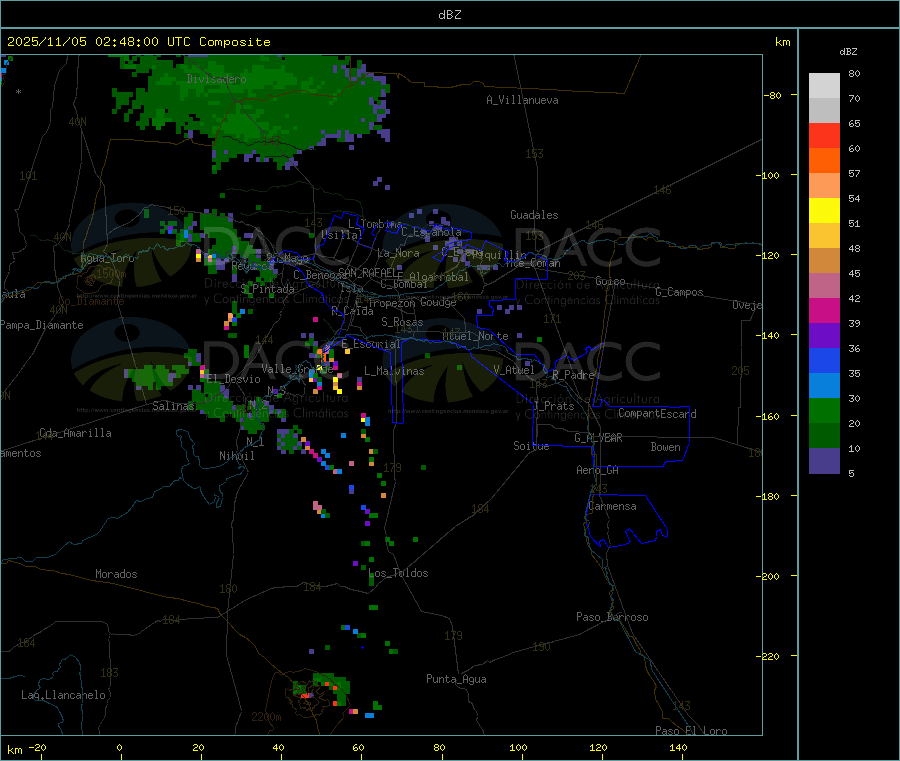
Task: Click the La_Nora location label
Action: 398,253
